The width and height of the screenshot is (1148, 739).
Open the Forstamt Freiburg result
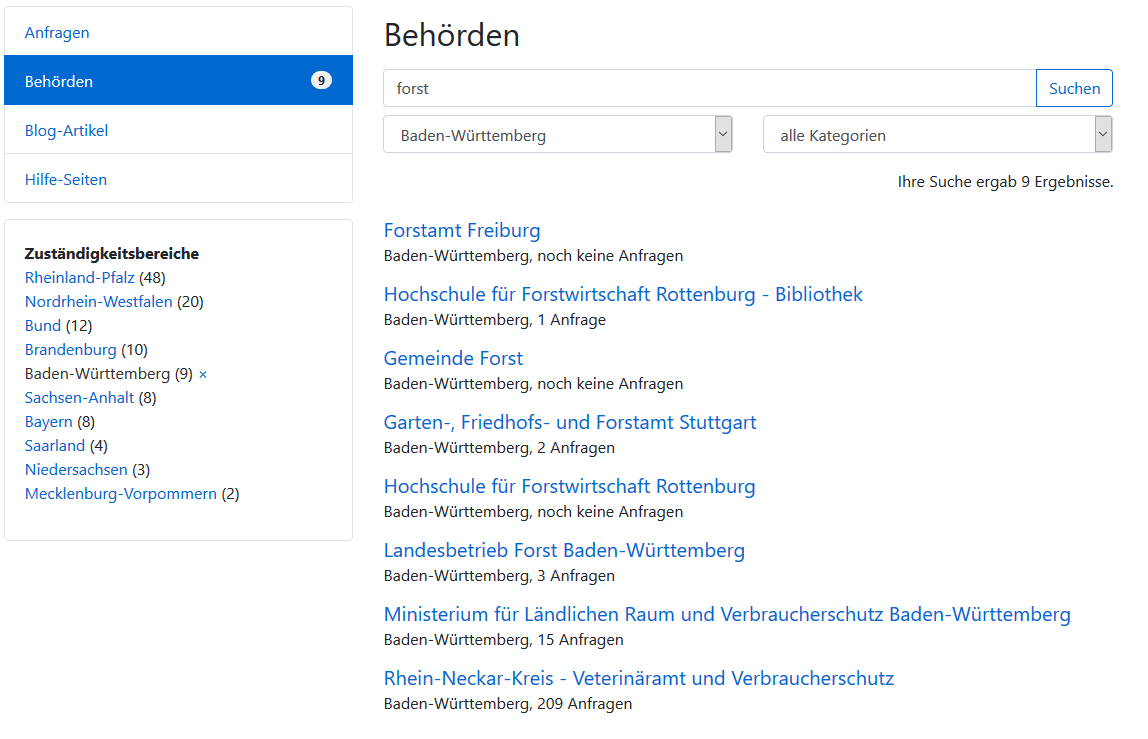tap(462, 230)
